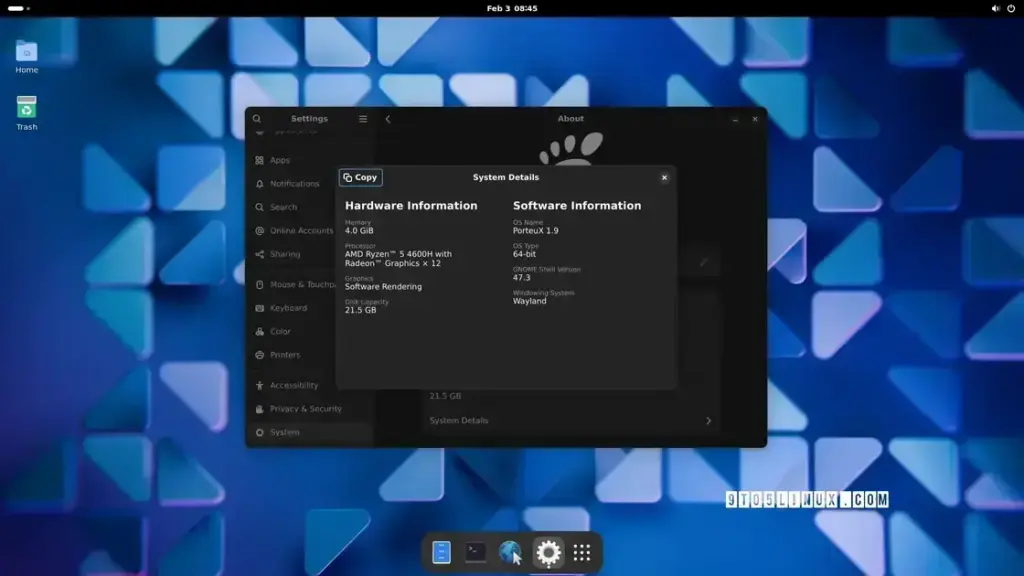The image size is (1024, 576).
Task: Click the 21.5 GB disk capacity value in dialog
Action: [360, 310]
